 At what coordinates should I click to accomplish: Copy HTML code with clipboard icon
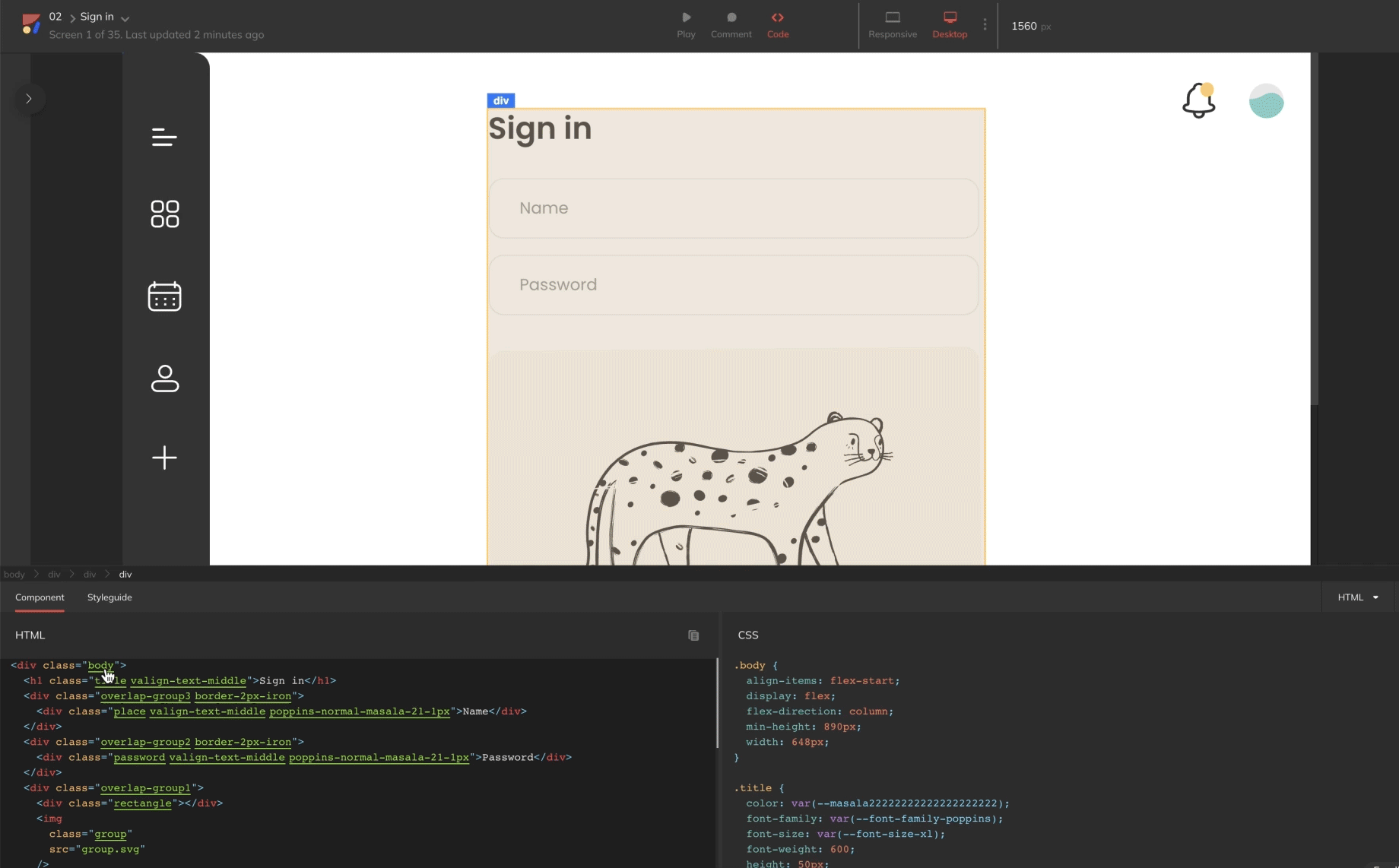tap(693, 635)
